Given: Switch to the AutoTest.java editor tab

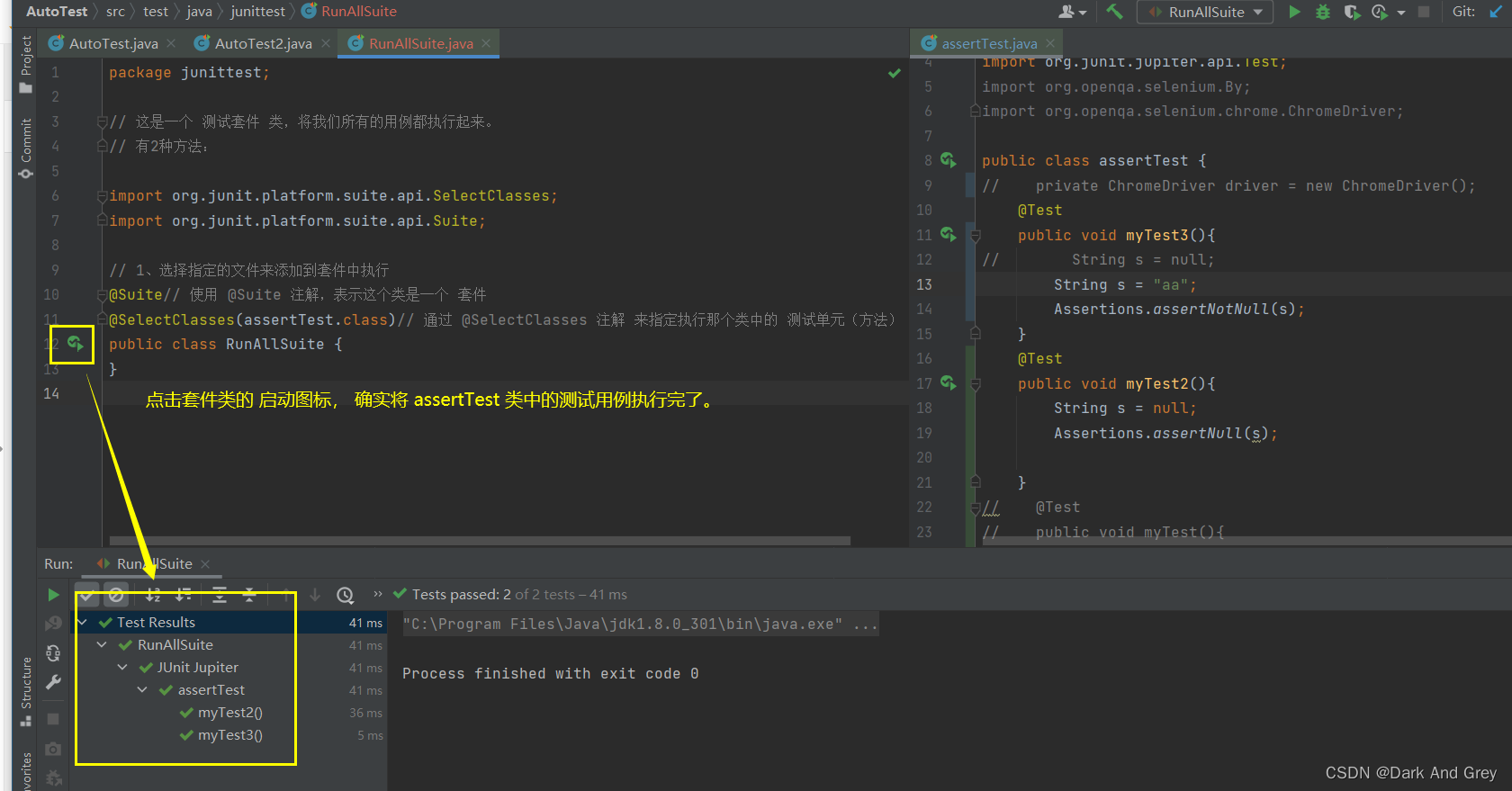Looking at the screenshot, I should point(113,43).
